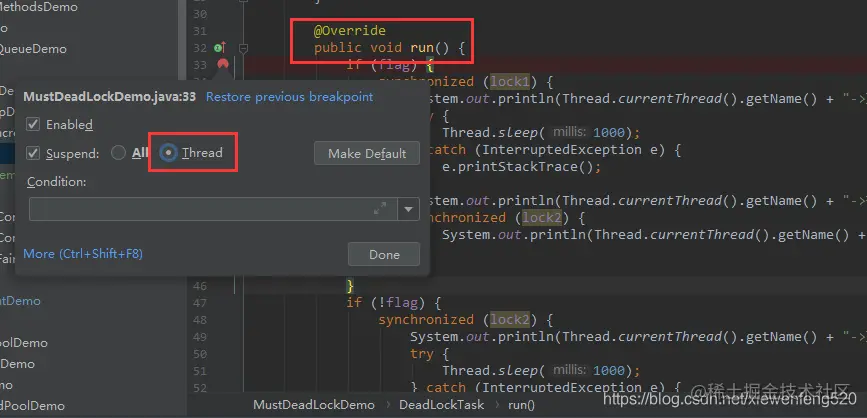Click the closing brace on line 46

(x=349, y=286)
